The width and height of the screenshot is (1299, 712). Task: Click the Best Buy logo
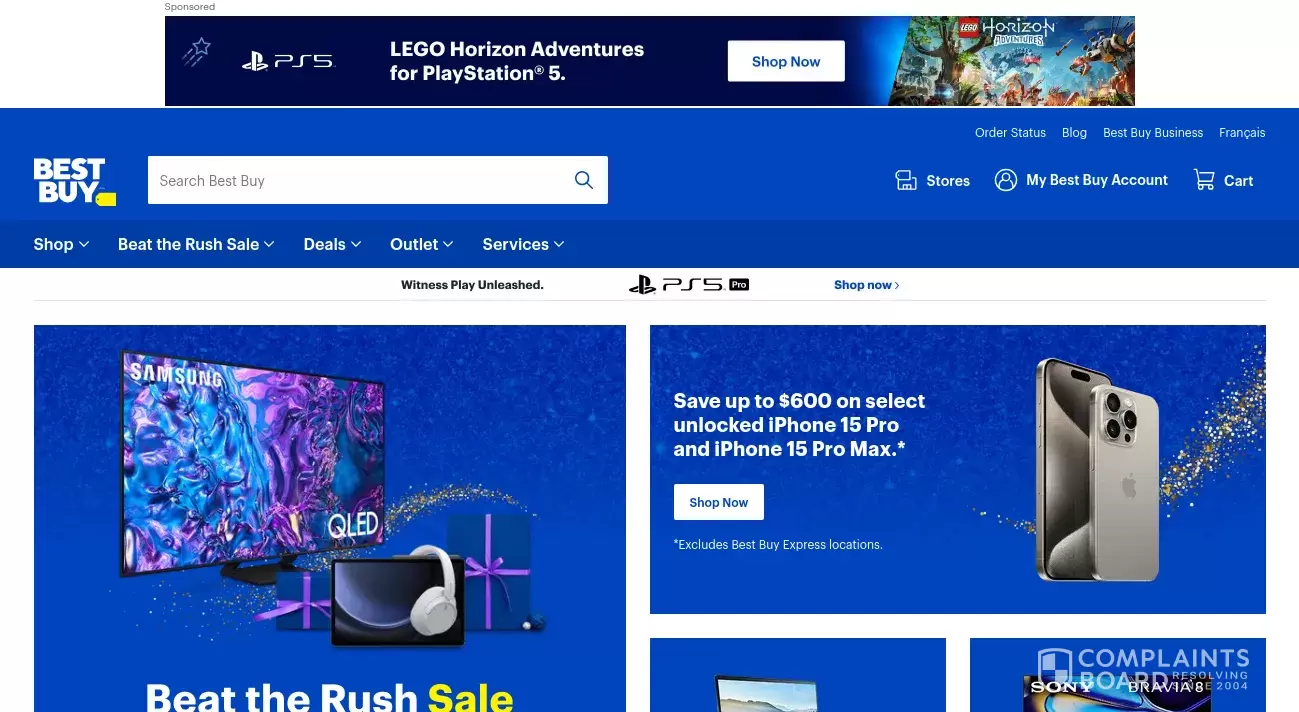pos(75,181)
